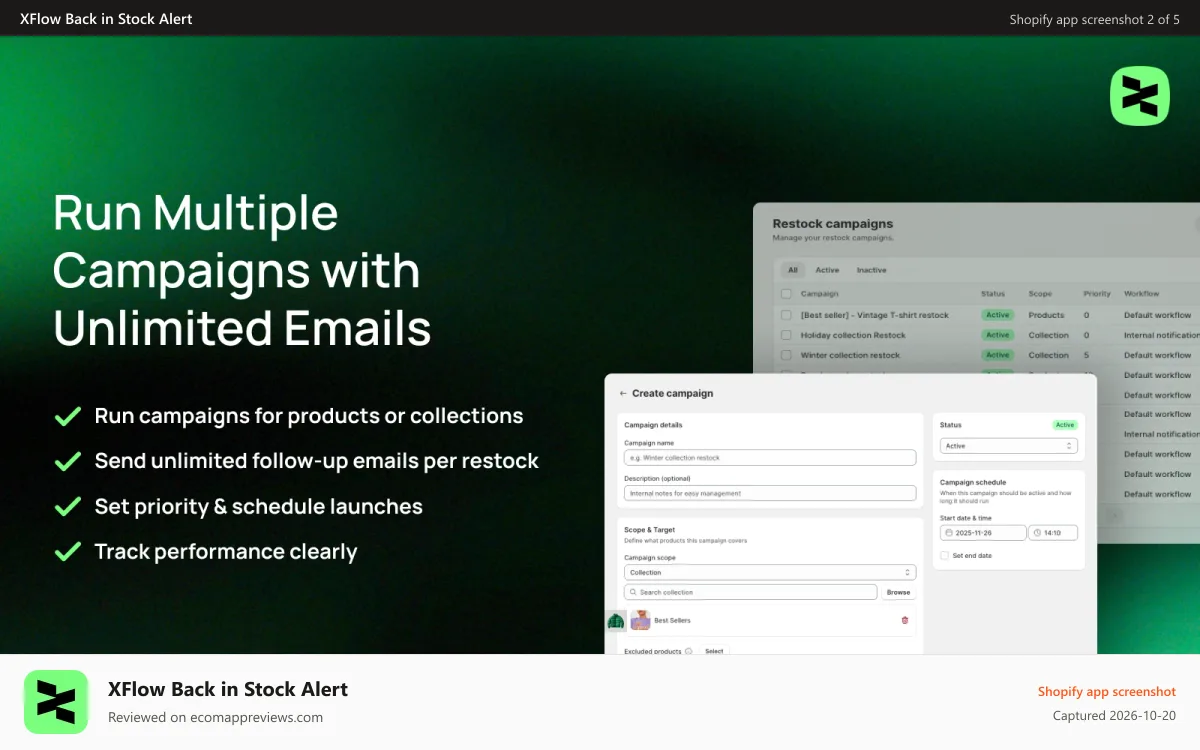The width and height of the screenshot is (1200, 750).
Task: Open the '[Best seller] - Vintage T-shirt restock' campaign
Action: [875, 315]
